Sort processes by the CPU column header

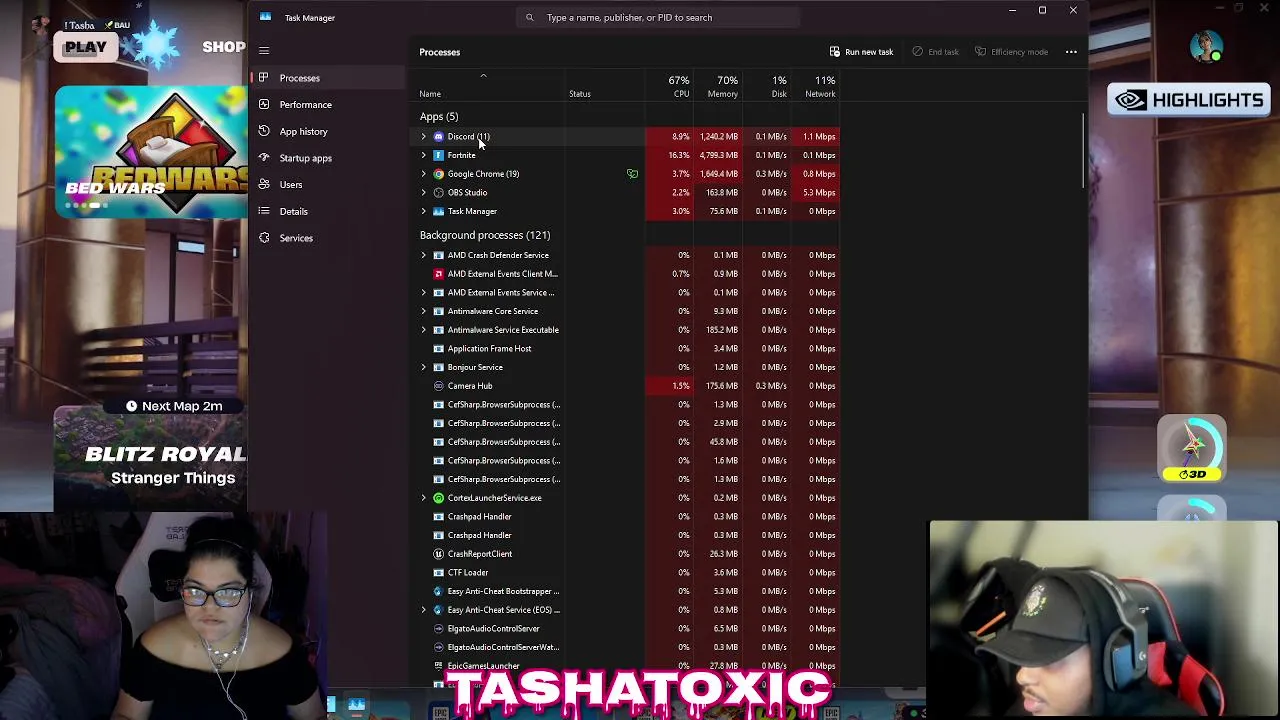tap(668, 87)
